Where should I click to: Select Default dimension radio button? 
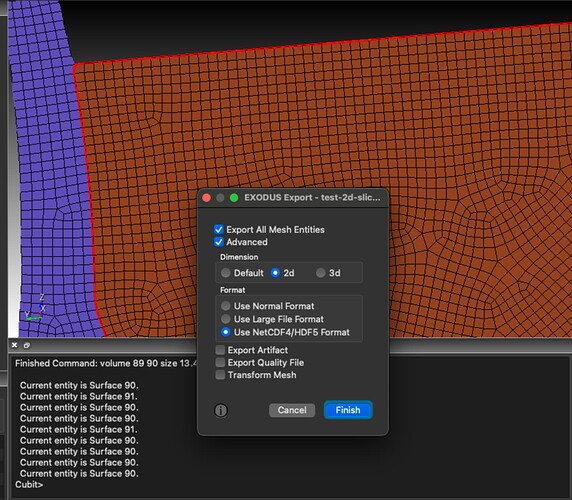click(x=226, y=273)
